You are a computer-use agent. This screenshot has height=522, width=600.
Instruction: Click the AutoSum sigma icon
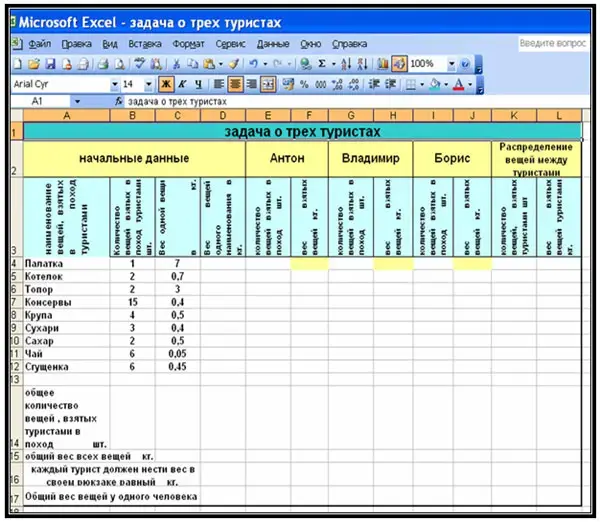pyautogui.click(x=321, y=64)
